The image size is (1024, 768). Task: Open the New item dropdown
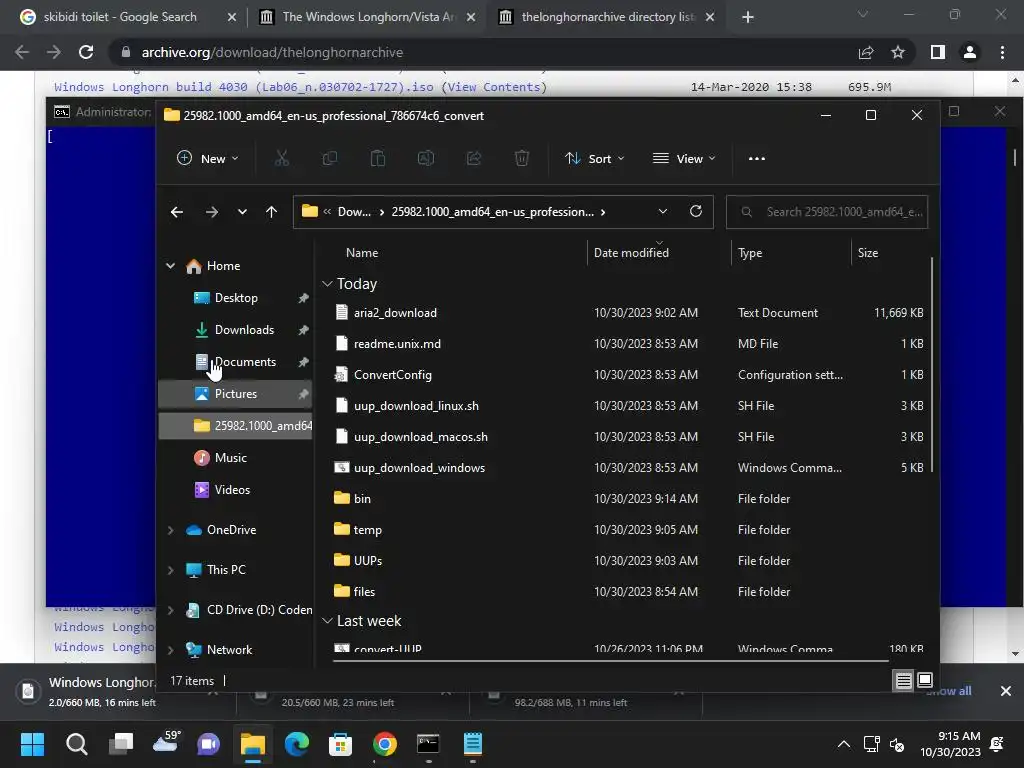click(x=208, y=158)
